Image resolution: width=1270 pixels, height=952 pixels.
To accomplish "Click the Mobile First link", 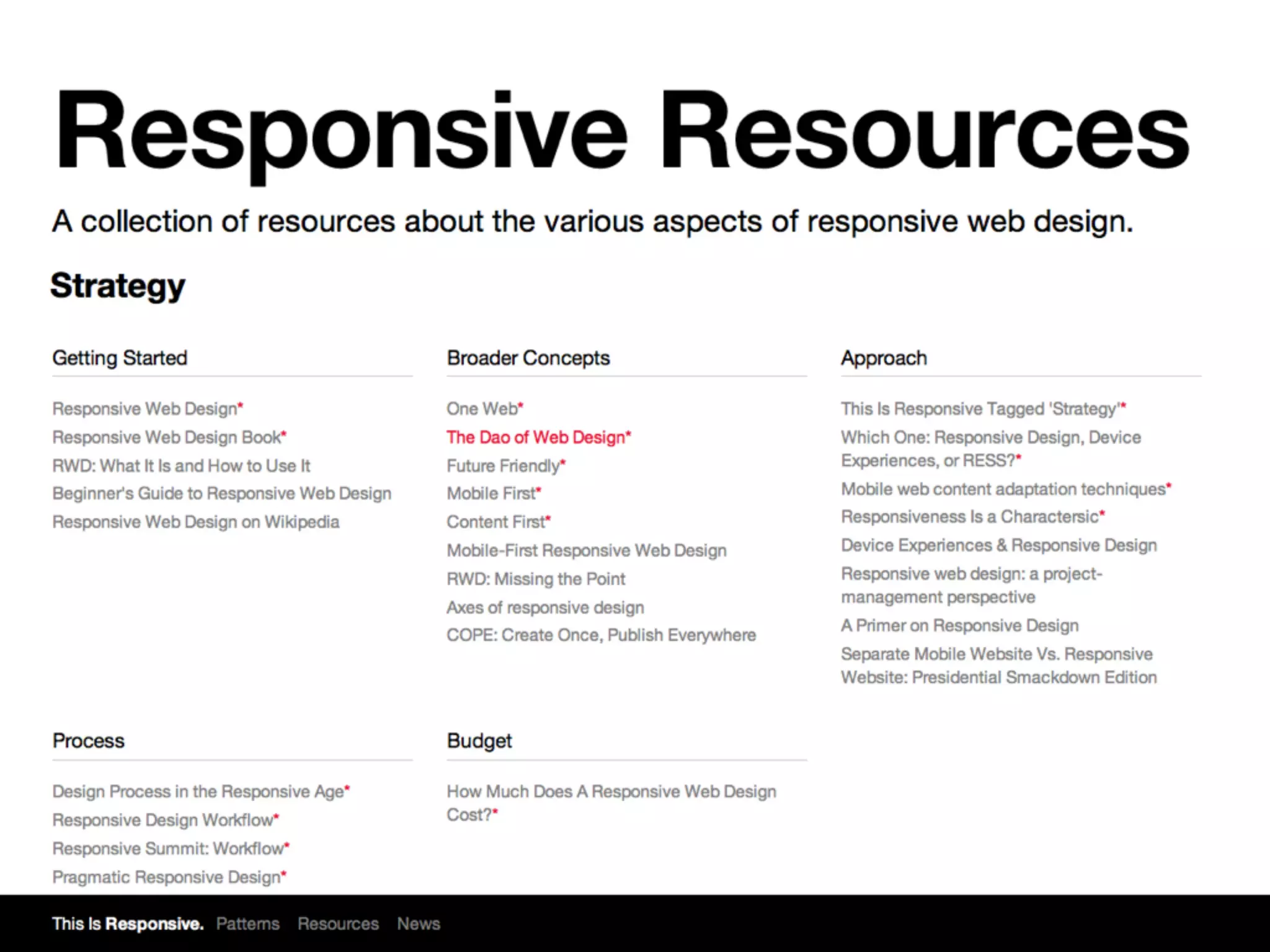I will click(x=491, y=494).
